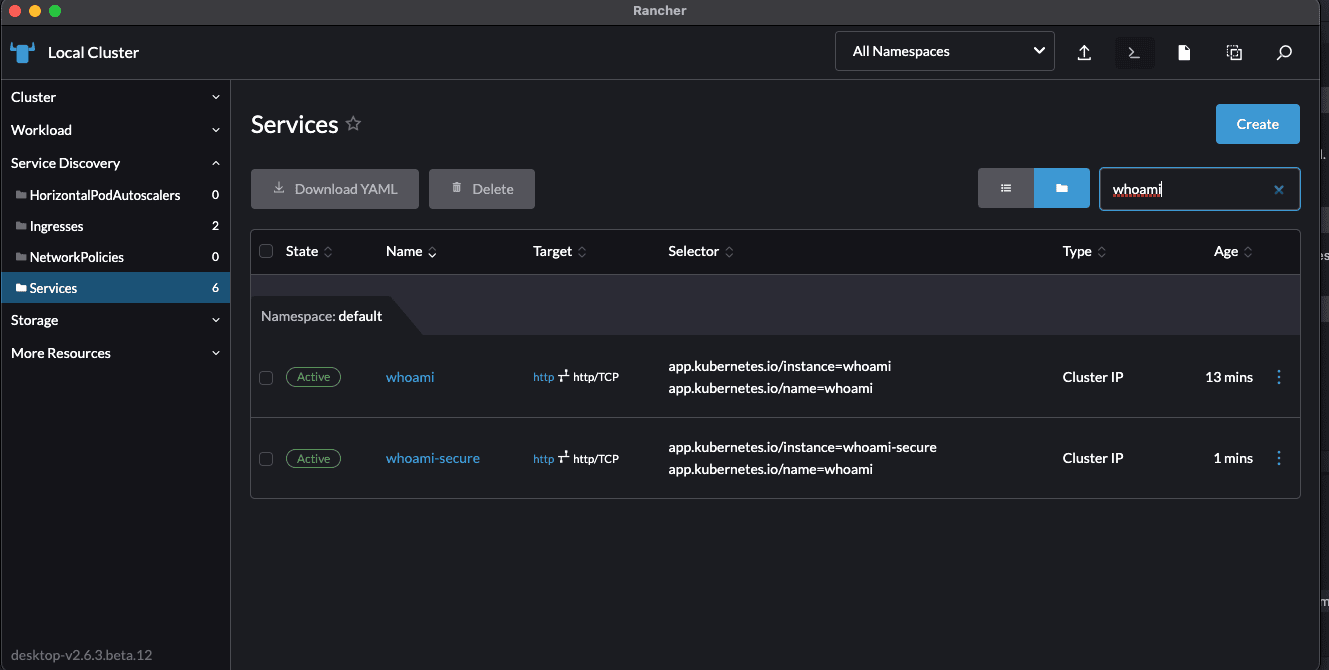1329x670 pixels.
Task: Clear the whoami filter with X icon
Action: click(x=1279, y=190)
